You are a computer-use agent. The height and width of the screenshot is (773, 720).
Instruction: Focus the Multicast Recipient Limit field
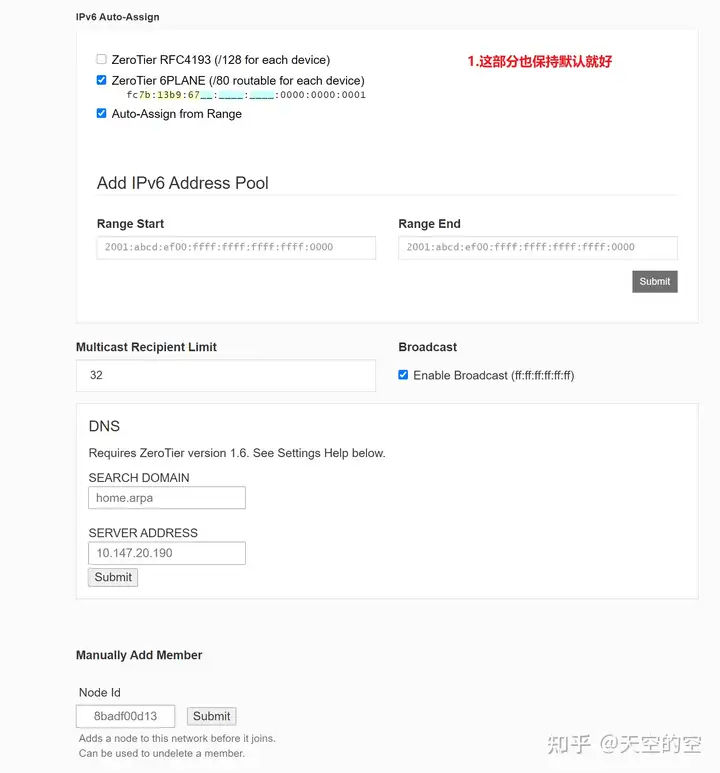pos(226,375)
